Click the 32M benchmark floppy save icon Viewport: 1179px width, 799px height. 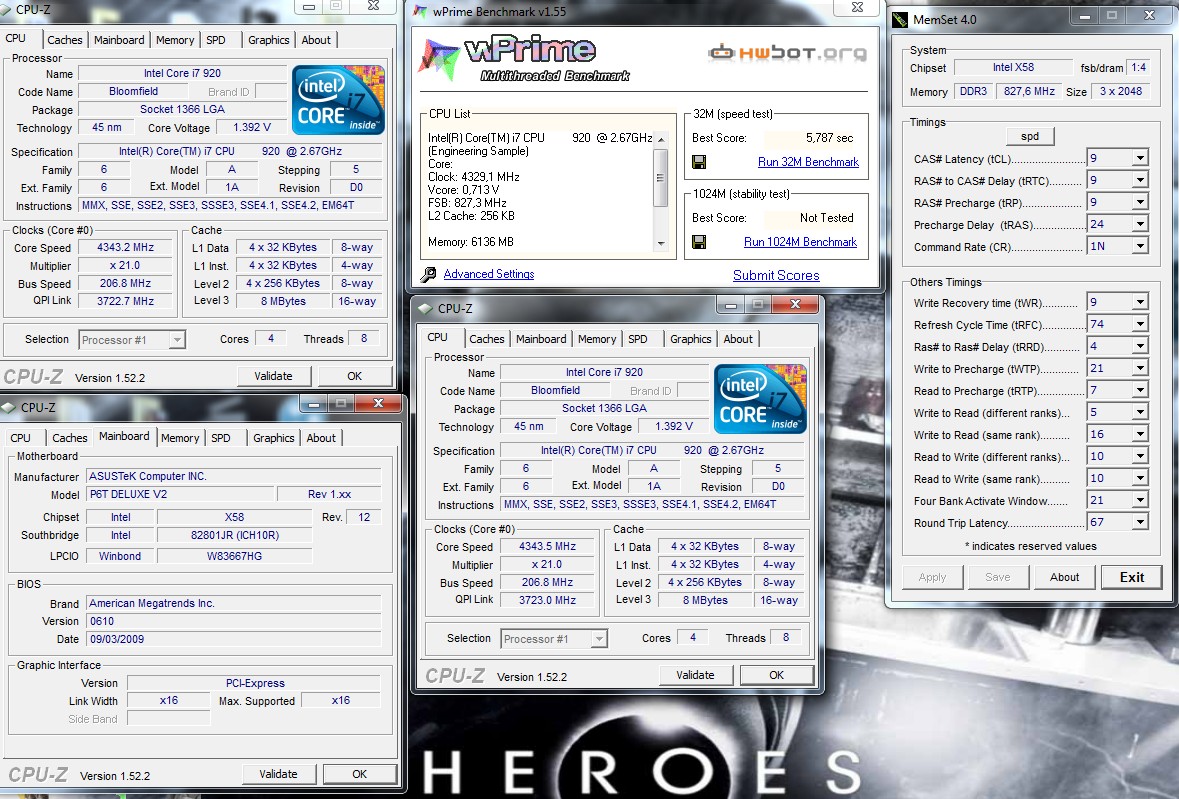tap(699, 162)
